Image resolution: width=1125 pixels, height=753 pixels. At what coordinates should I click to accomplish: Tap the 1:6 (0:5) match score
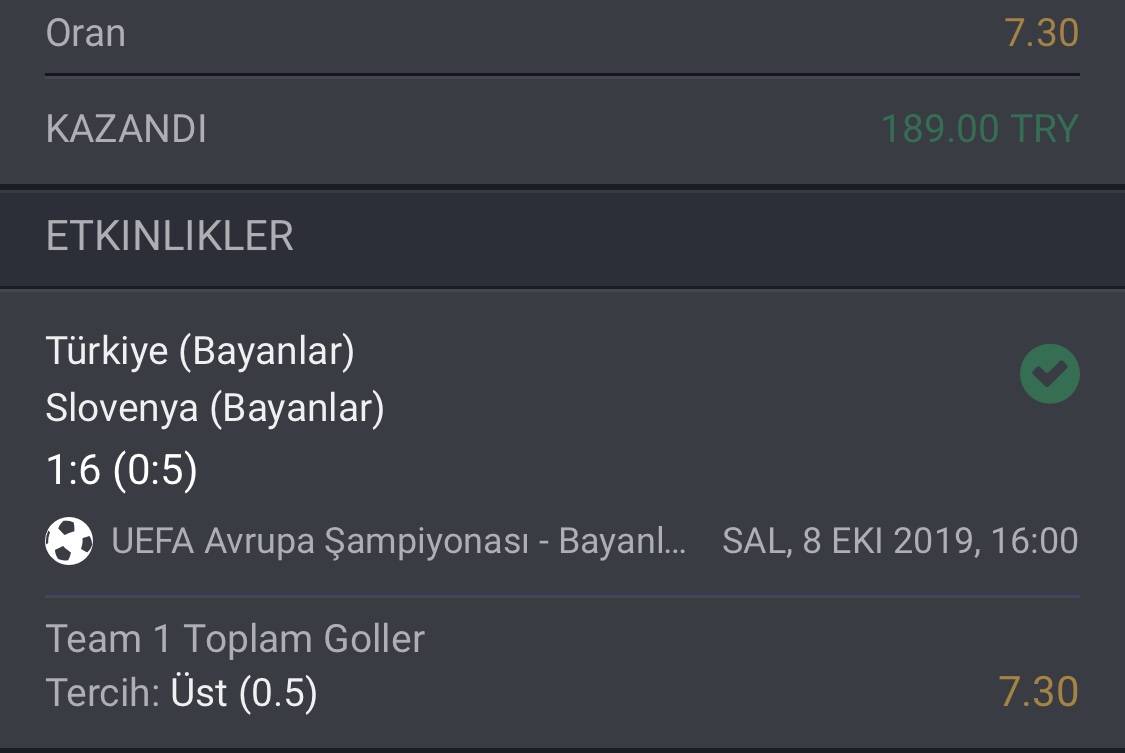pyautogui.click(x=121, y=470)
